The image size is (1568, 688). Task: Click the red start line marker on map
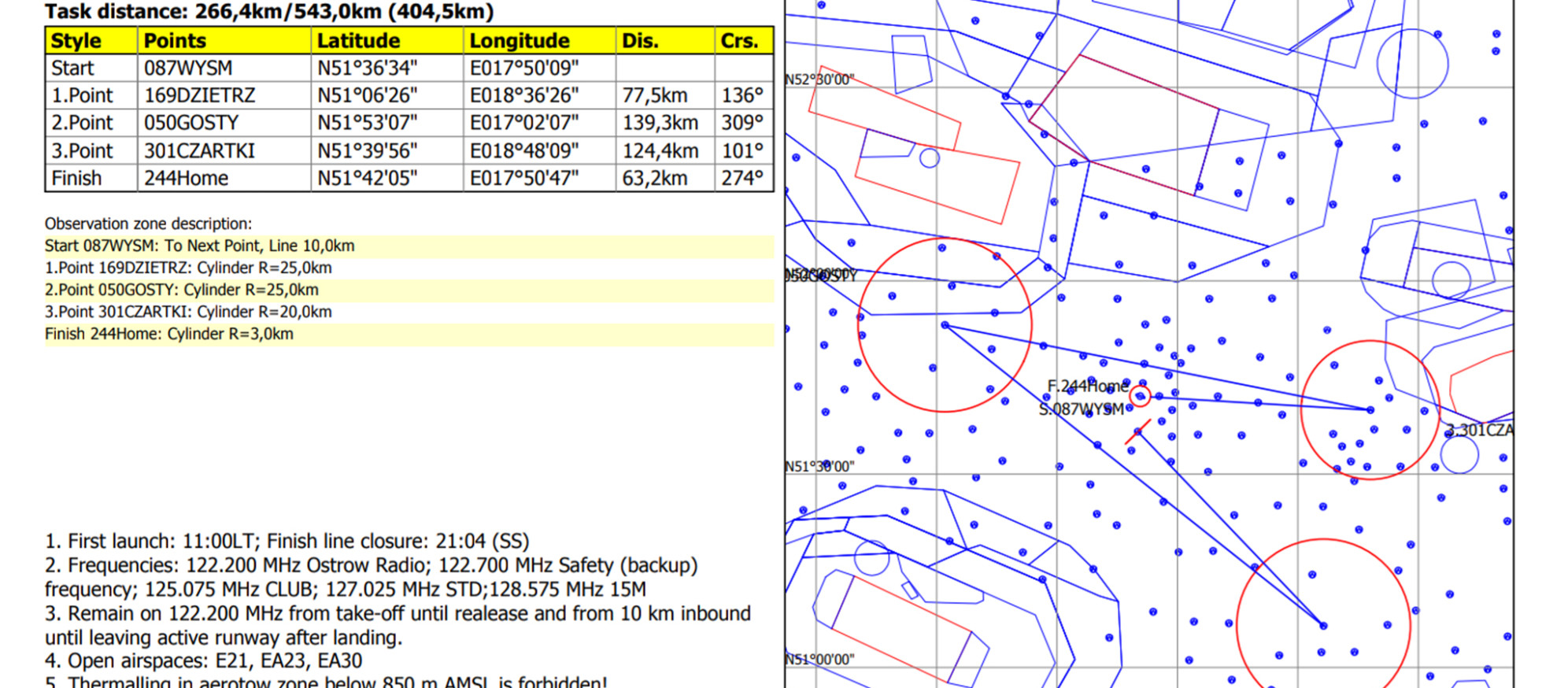click(1137, 432)
